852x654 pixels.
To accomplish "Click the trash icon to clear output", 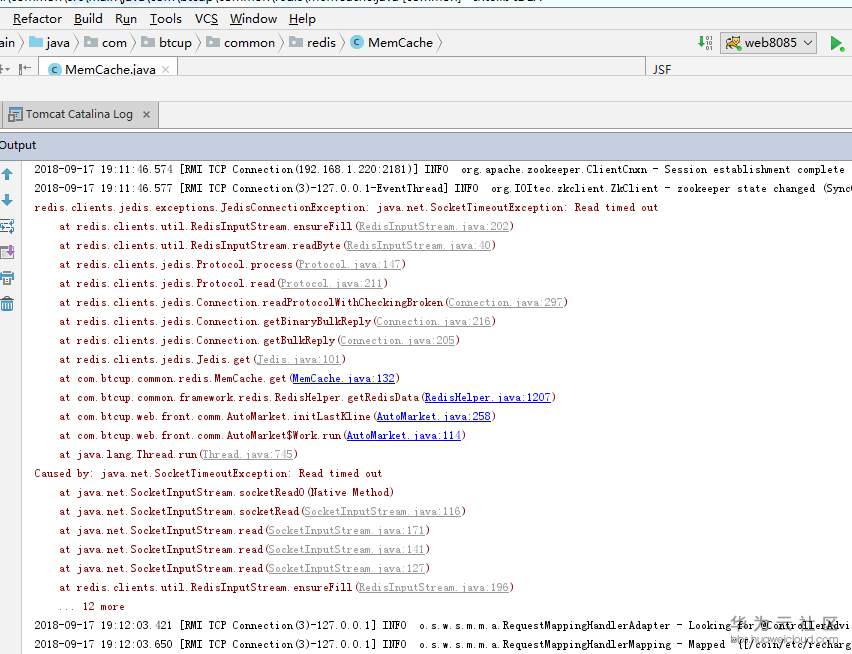I will [x=7, y=304].
